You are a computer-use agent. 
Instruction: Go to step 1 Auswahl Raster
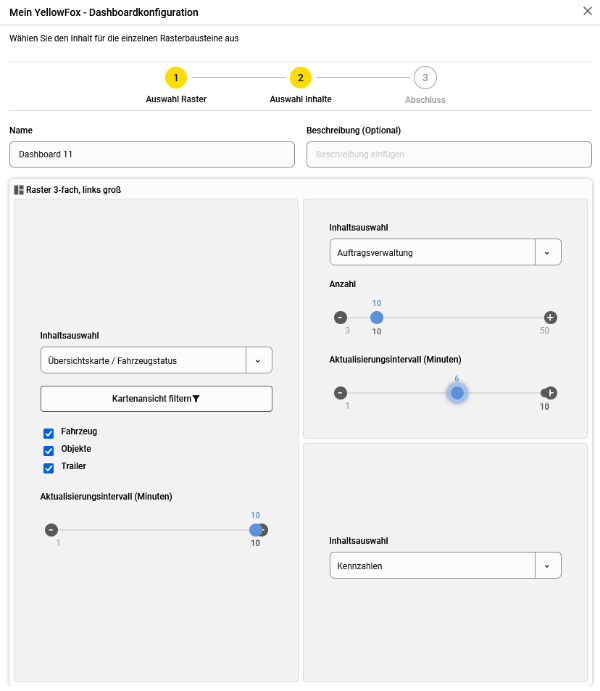176,78
